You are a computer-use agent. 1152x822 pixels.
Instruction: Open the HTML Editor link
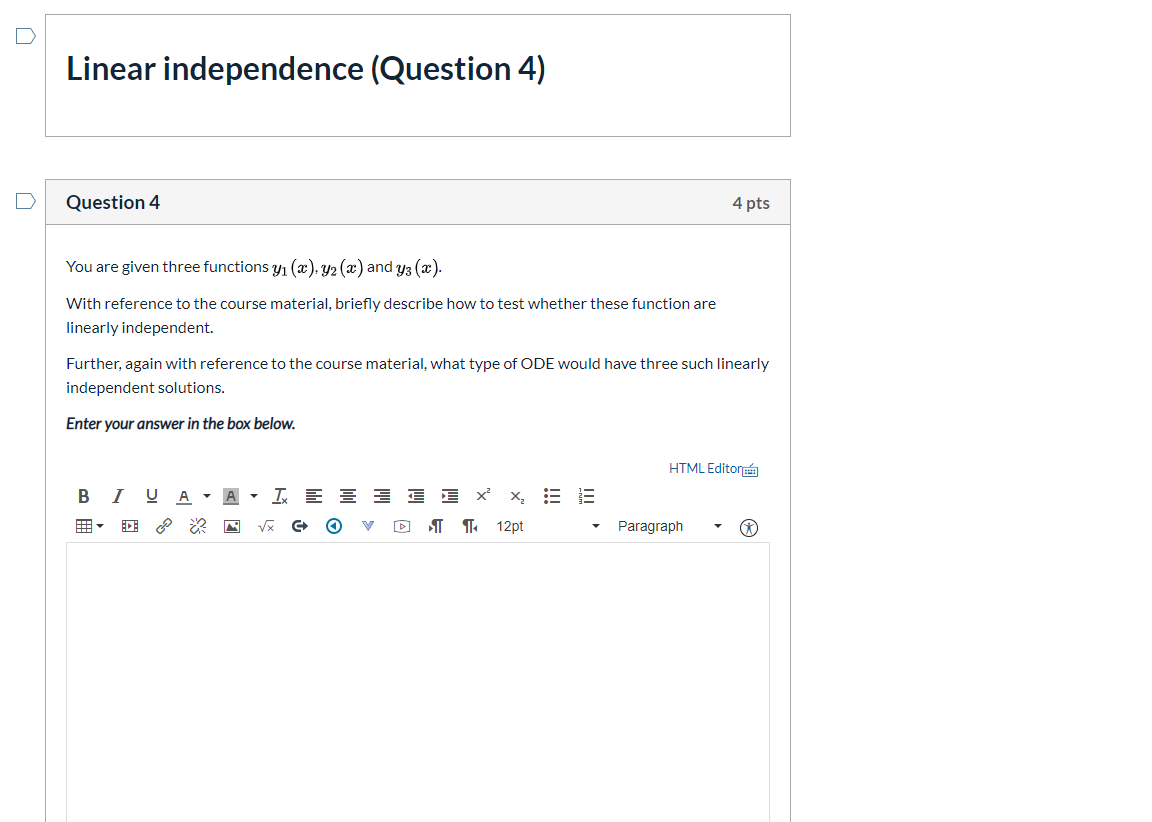pyautogui.click(x=704, y=468)
